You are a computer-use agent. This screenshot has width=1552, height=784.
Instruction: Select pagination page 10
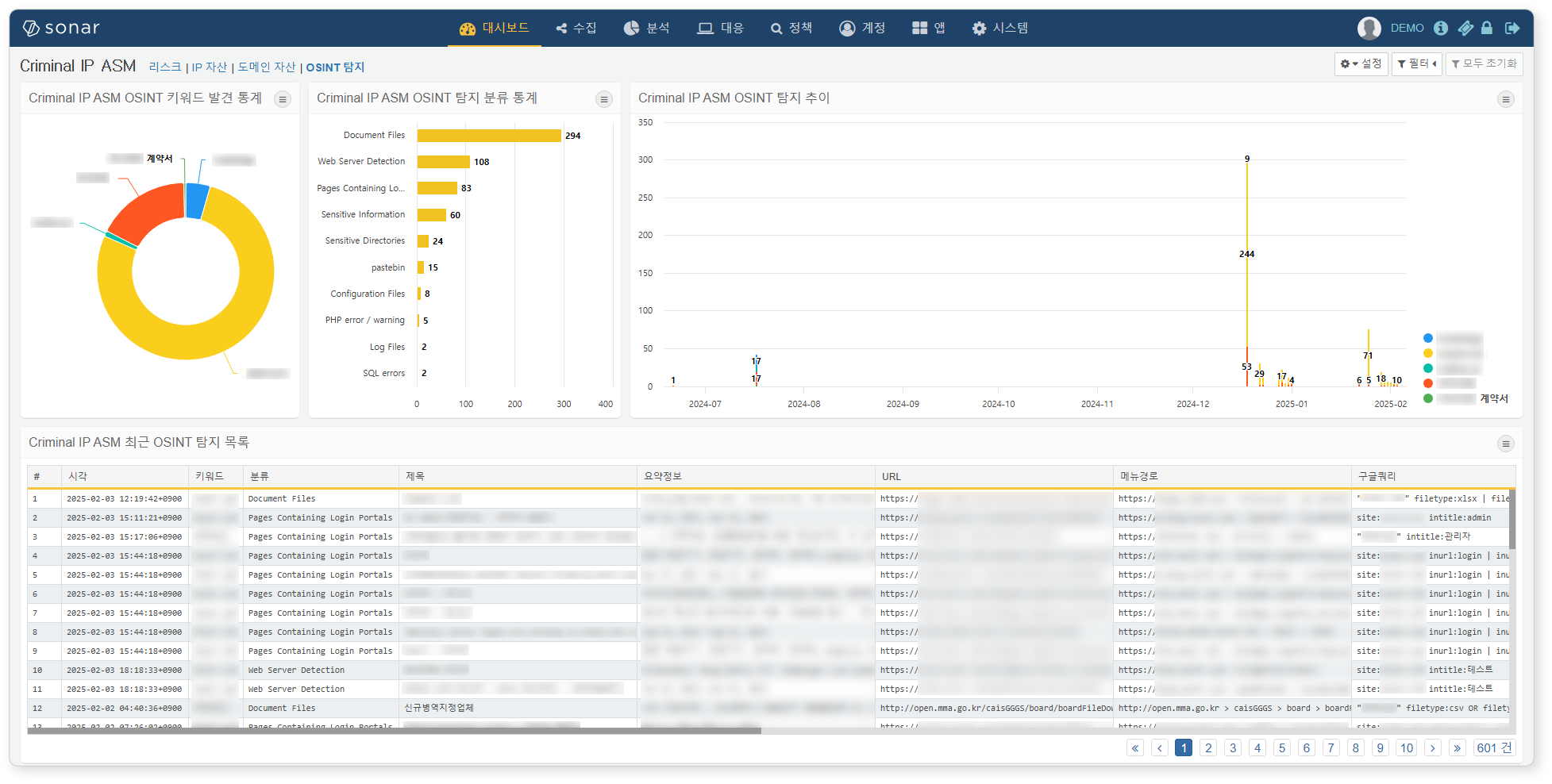pos(1407,747)
